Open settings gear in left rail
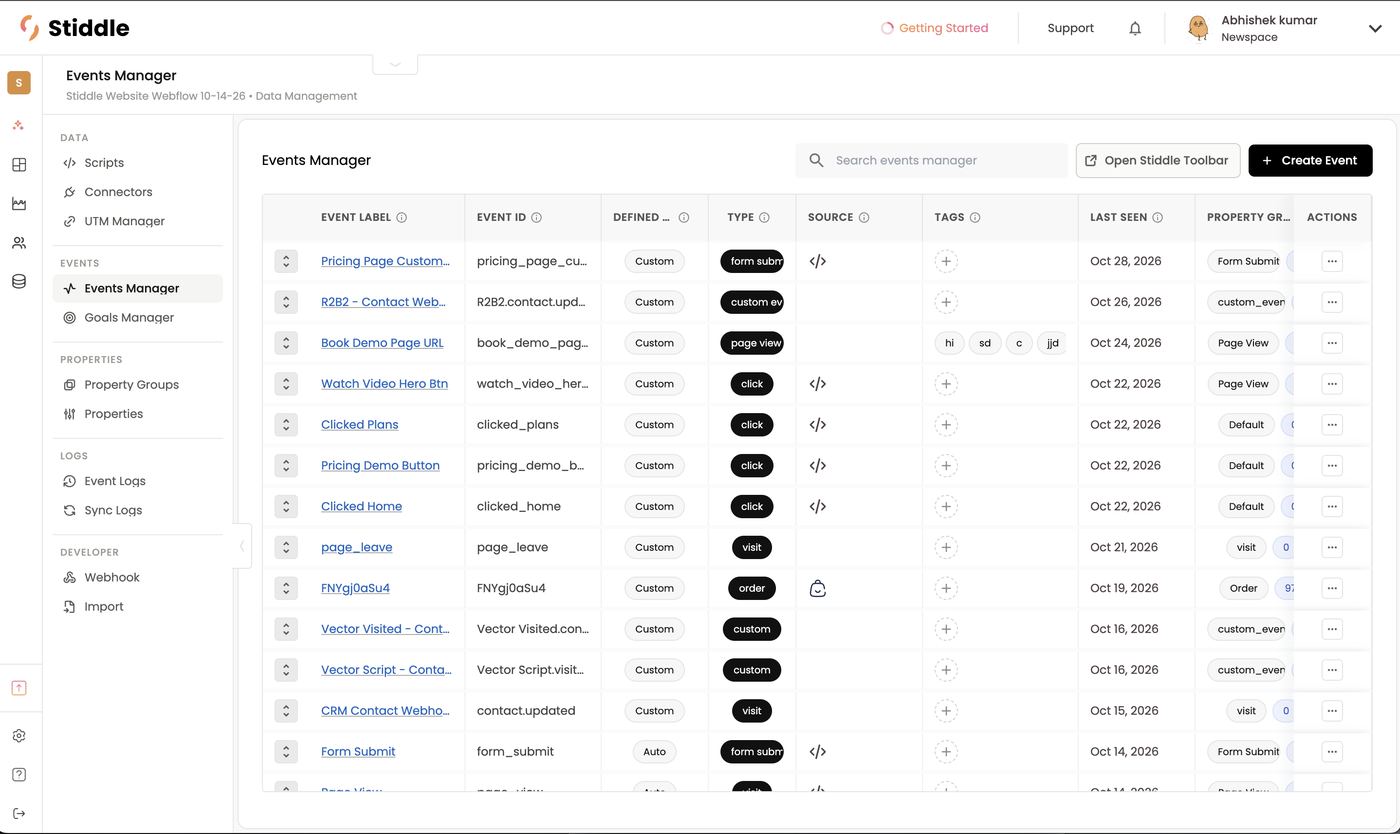 (19, 736)
